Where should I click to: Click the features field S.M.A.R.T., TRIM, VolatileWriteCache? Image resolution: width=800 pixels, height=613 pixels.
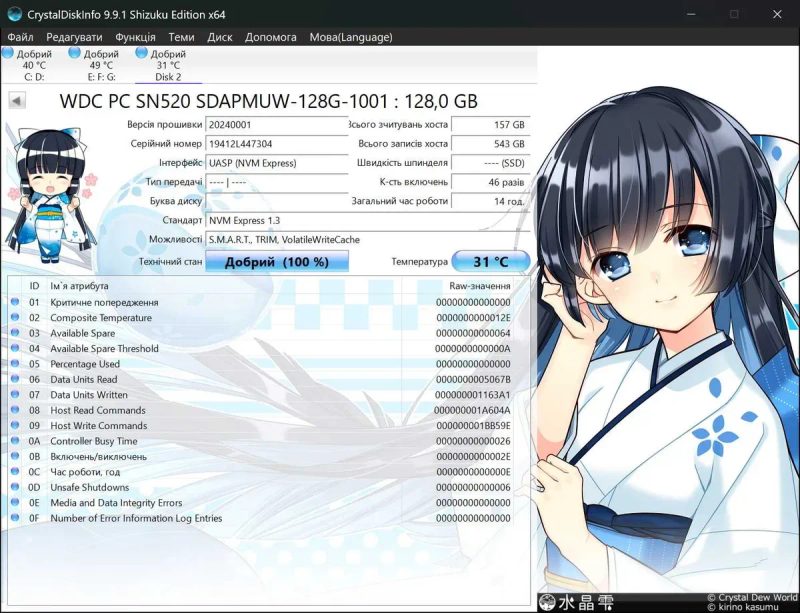367,240
